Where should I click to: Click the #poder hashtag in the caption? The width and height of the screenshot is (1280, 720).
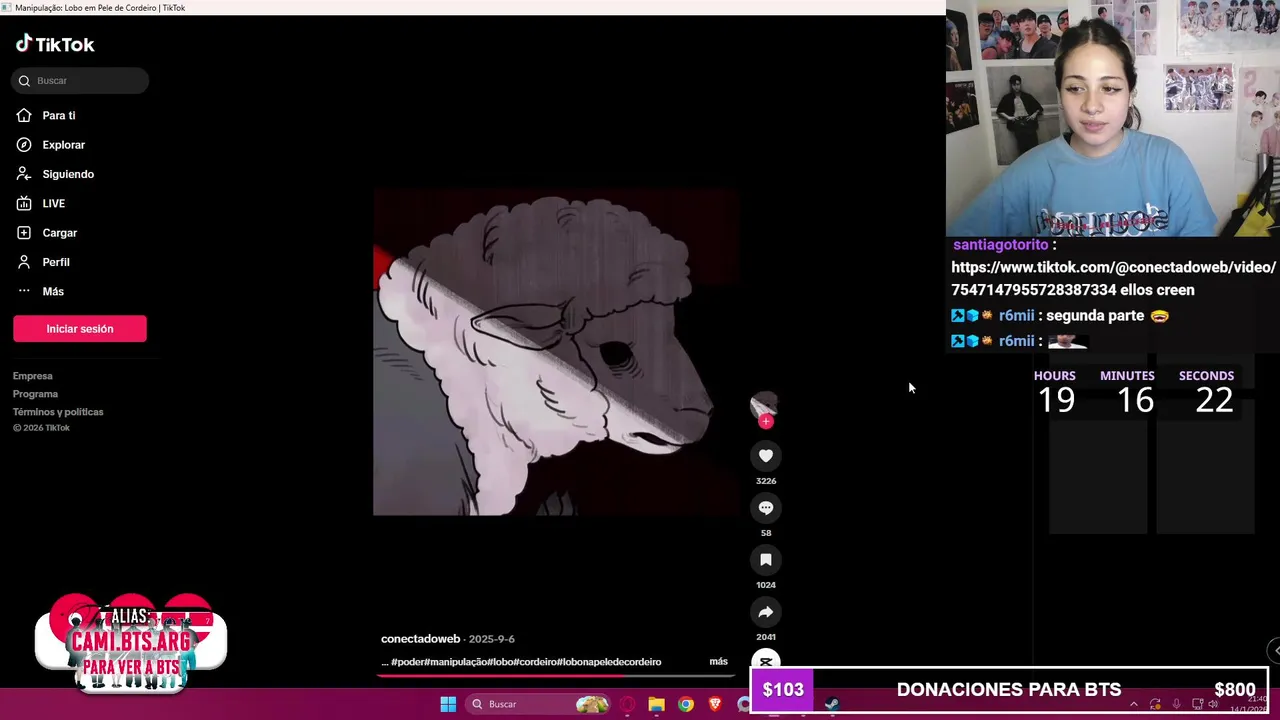(x=408, y=662)
